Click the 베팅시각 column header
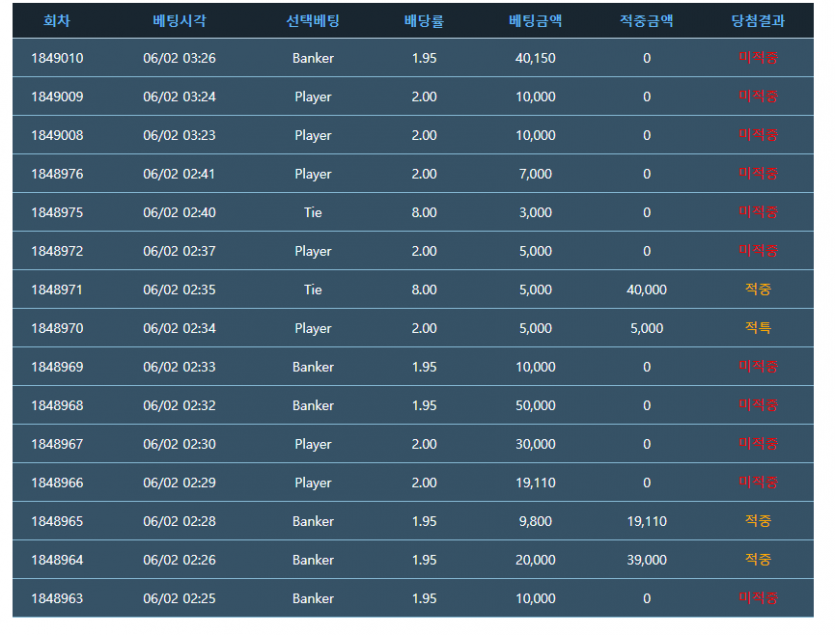Viewport: 835px width, 635px height. (179, 21)
